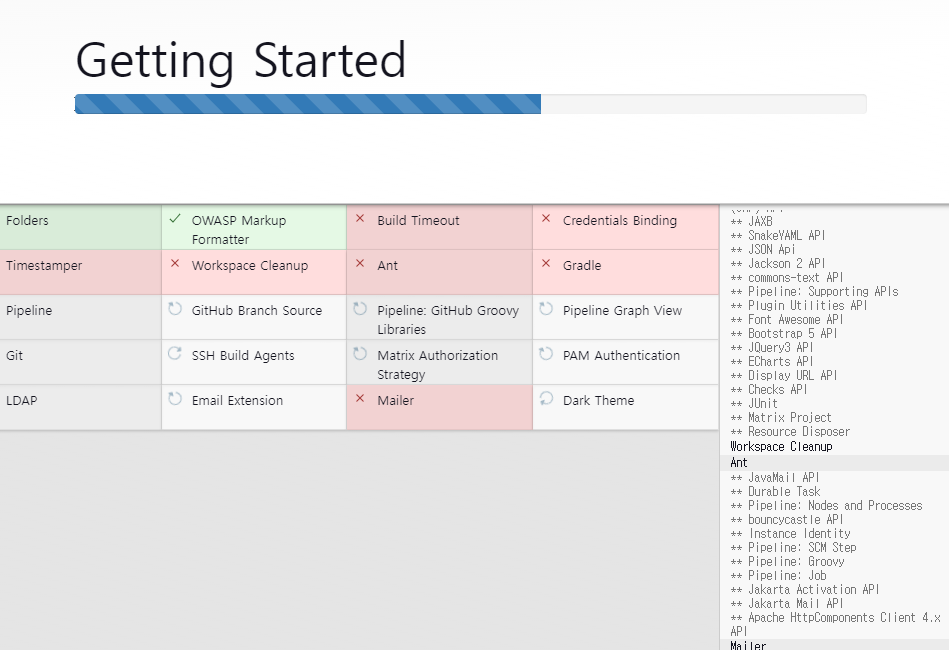Click the GitHub Branch Source label
Viewport: 949px width, 650px height.
coord(257,310)
